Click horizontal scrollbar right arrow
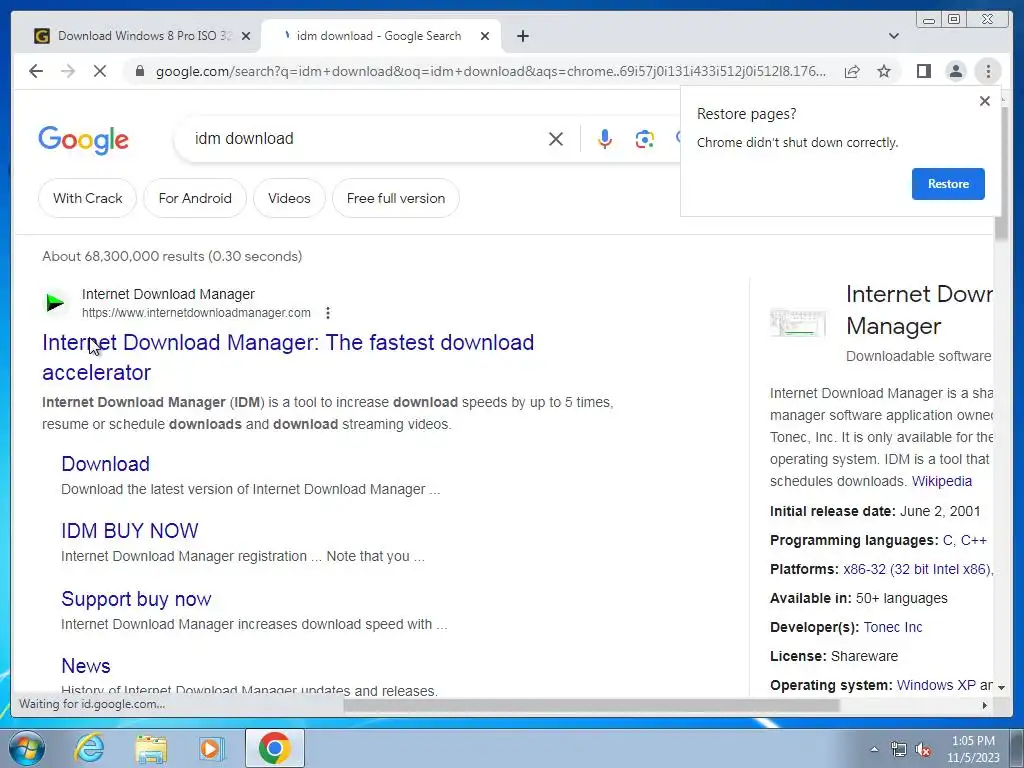 (x=985, y=705)
